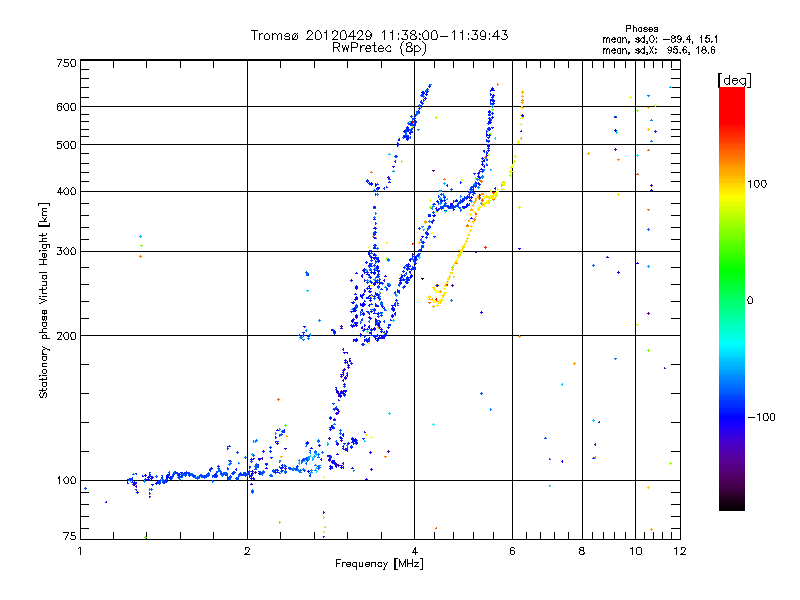This screenshot has height=600, width=800.
Task: Click the y-axis tick label '400'
Action: (66, 192)
